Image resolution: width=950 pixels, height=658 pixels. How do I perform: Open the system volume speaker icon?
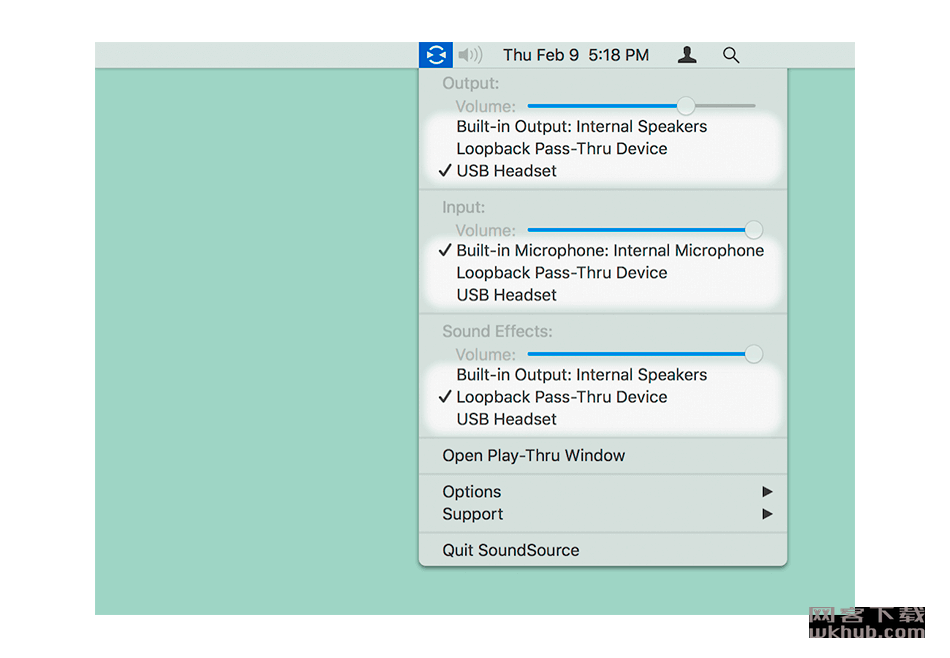pos(470,55)
